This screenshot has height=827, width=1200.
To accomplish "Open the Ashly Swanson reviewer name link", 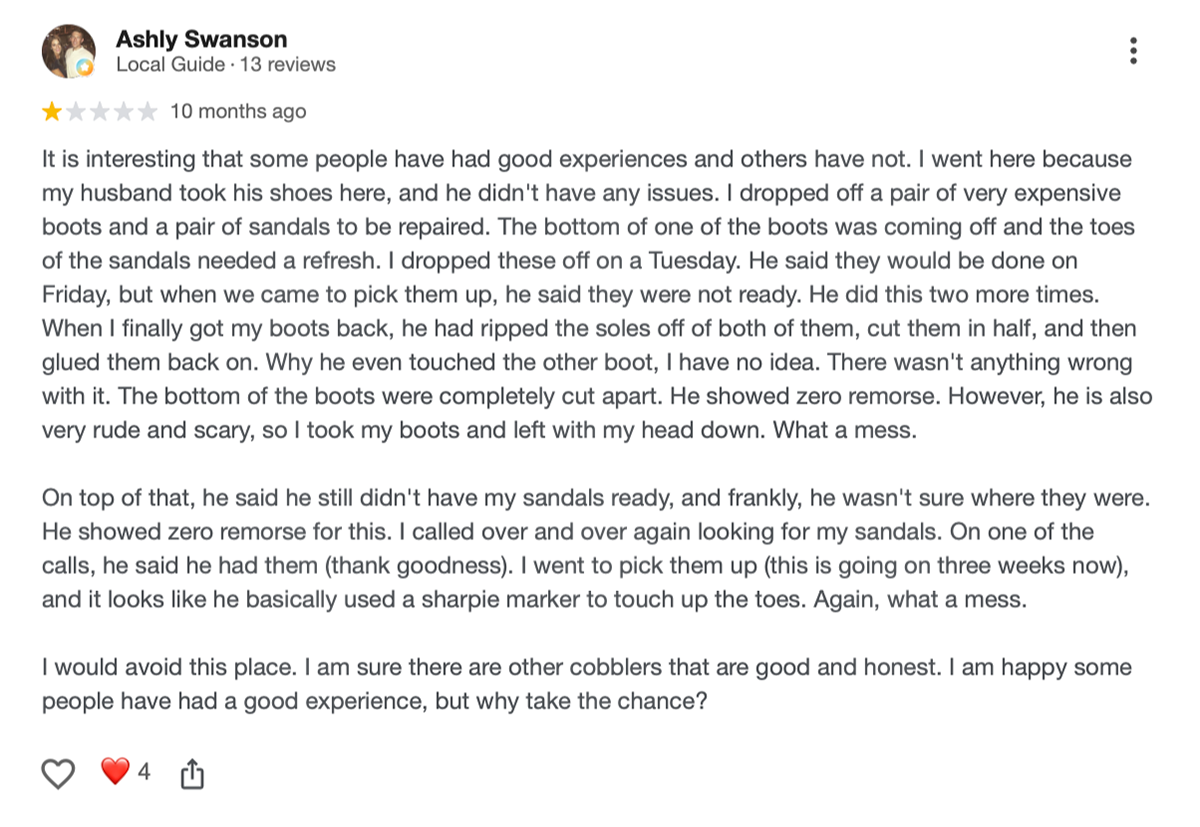I will tap(201, 39).
